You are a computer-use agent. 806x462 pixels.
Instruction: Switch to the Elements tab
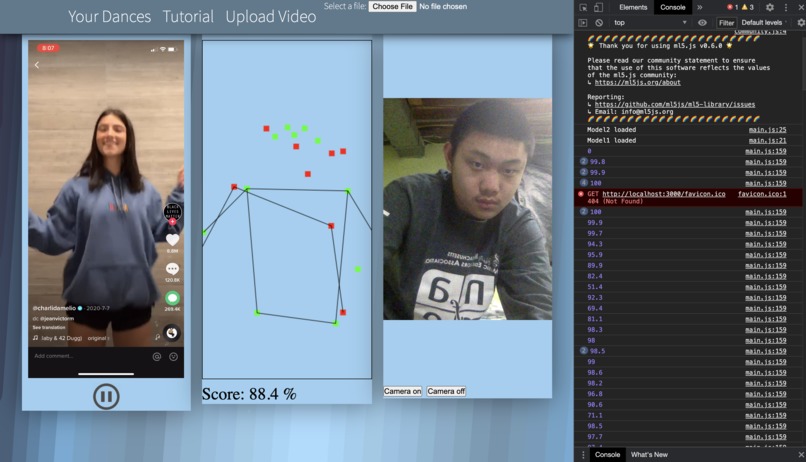633,7
